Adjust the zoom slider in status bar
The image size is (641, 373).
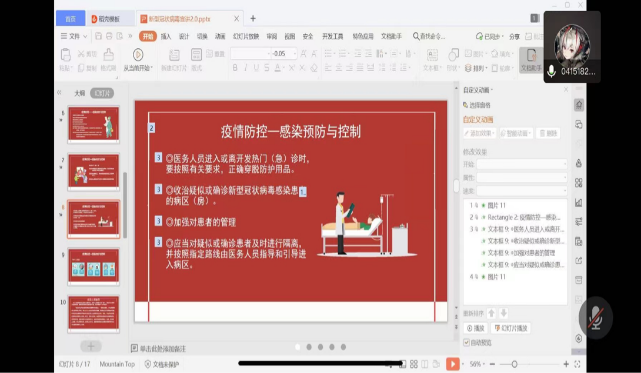(514, 364)
